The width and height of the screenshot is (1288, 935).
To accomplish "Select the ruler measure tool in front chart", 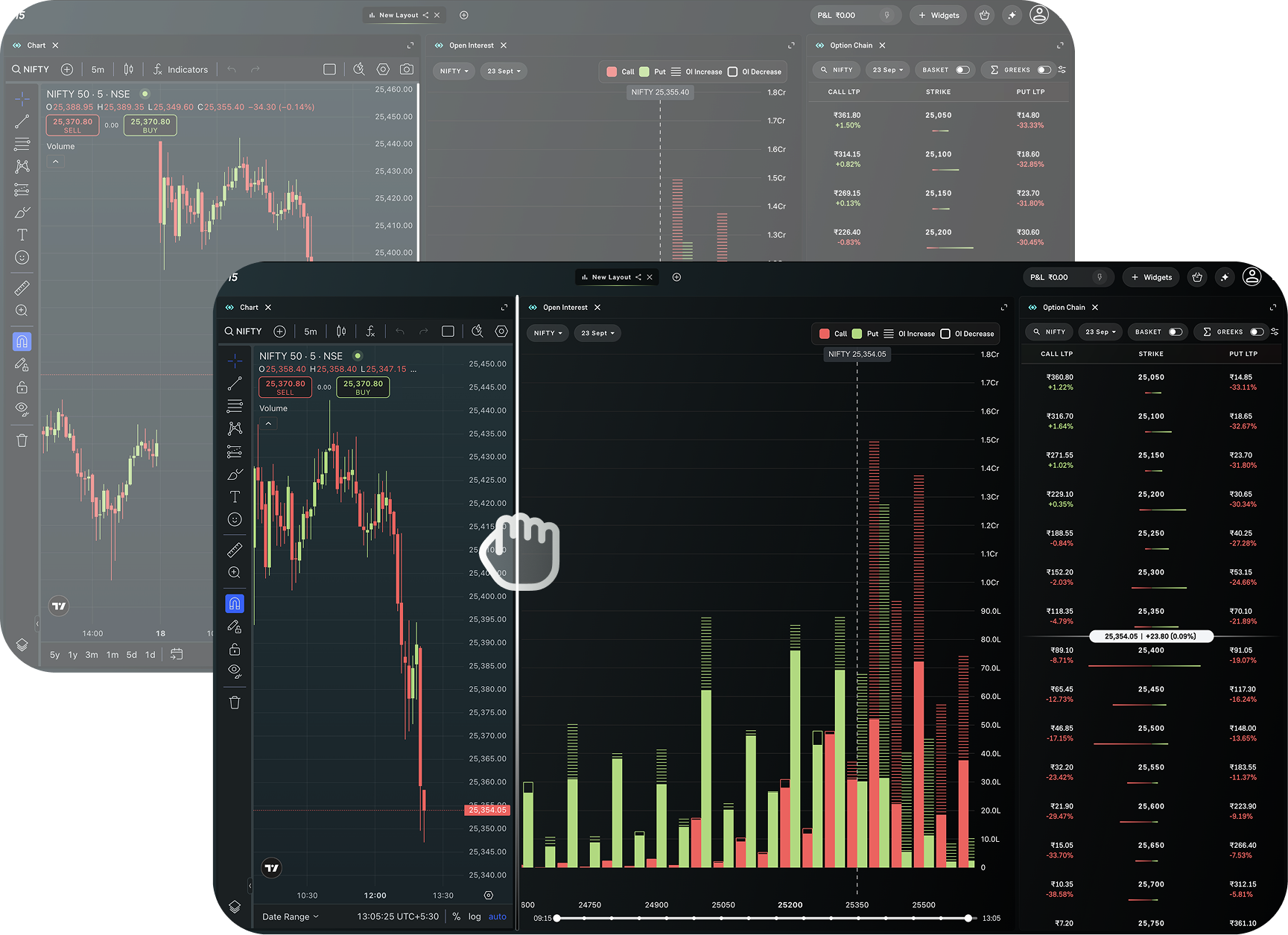I will (x=235, y=551).
